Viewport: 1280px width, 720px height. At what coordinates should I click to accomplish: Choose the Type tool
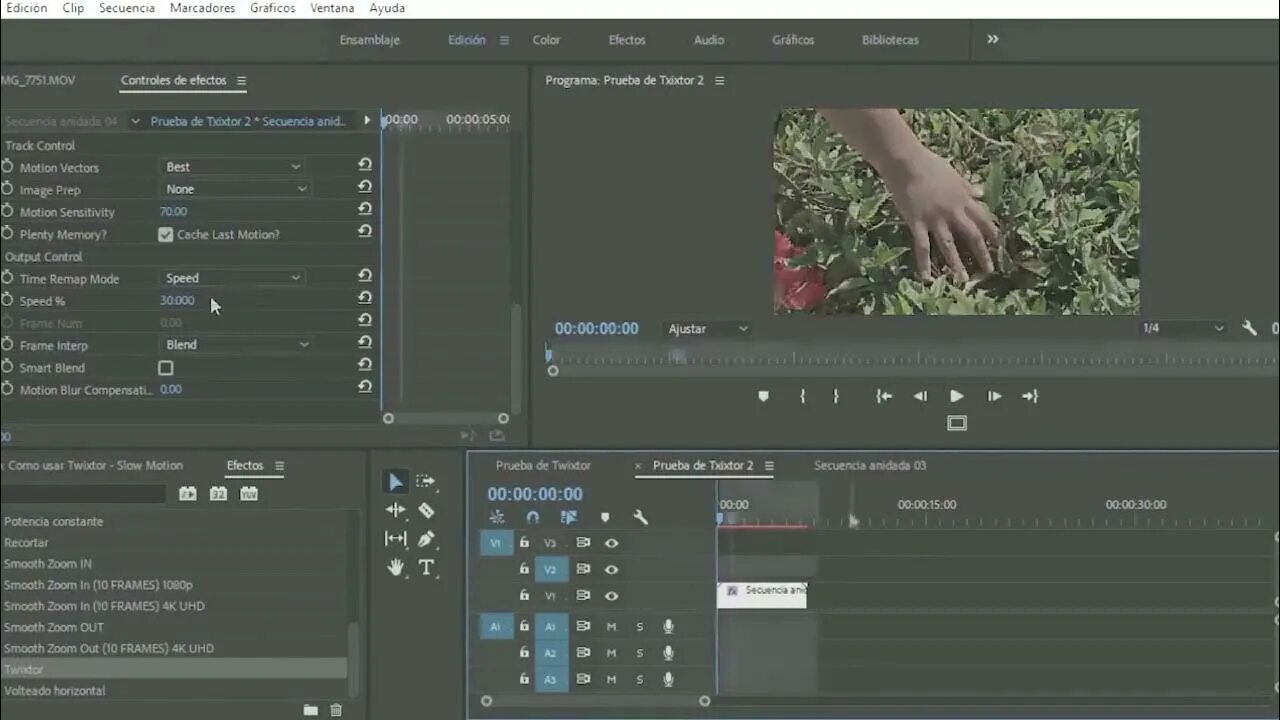point(426,568)
